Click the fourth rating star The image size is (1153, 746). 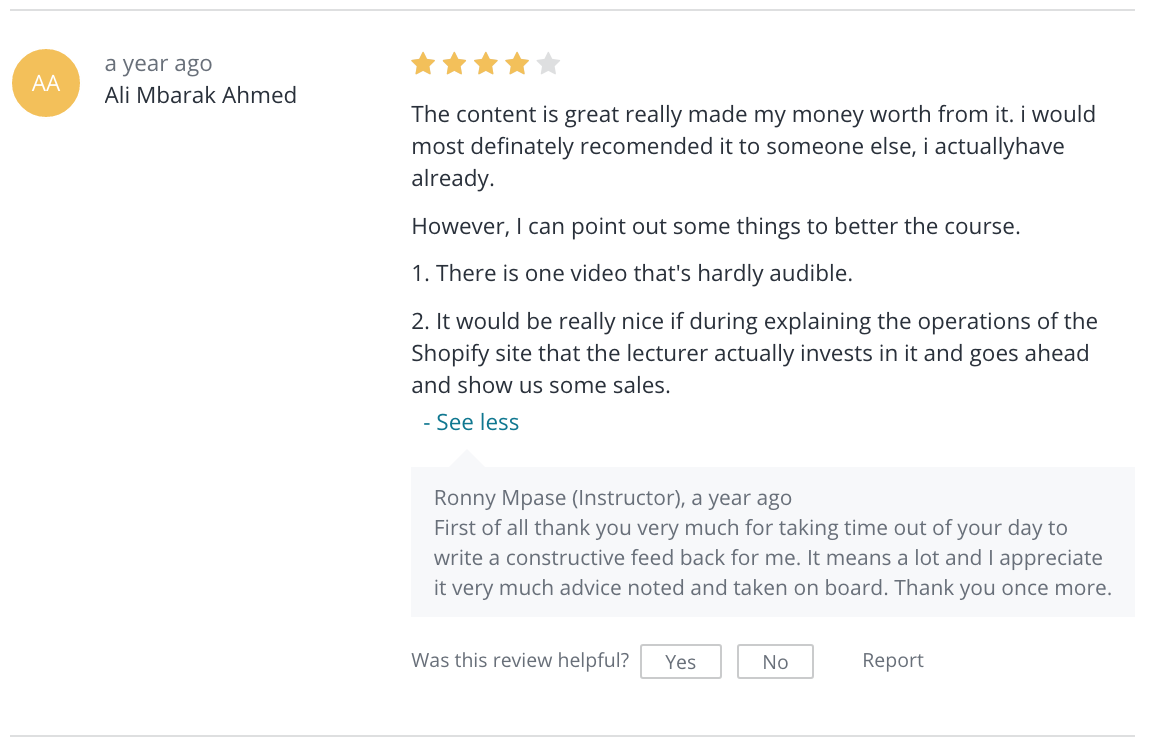click(x=518, y=64)
